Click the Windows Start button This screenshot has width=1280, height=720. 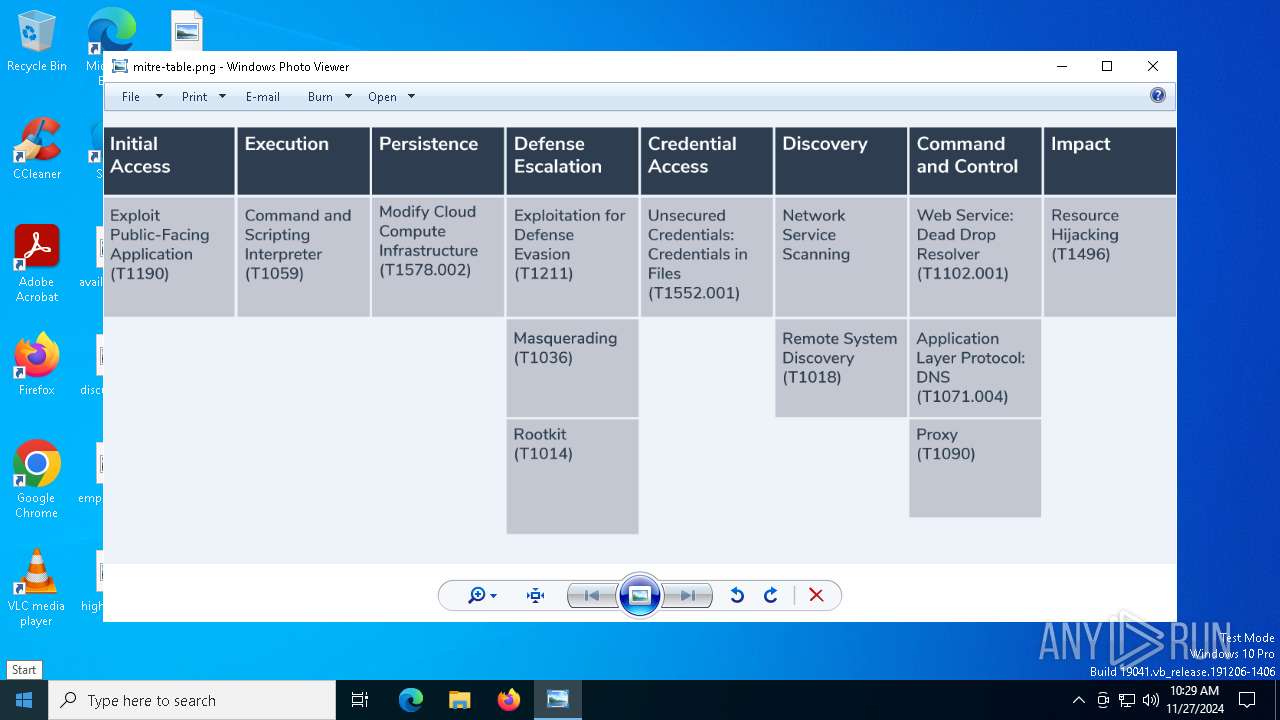coord(24,700)
